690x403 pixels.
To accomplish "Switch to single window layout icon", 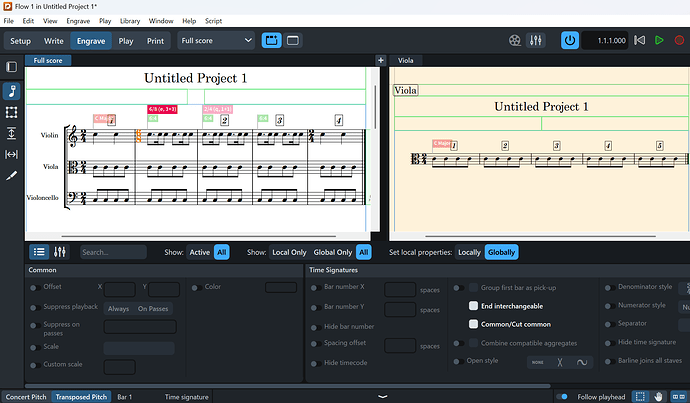I will (x=293, y=40).
